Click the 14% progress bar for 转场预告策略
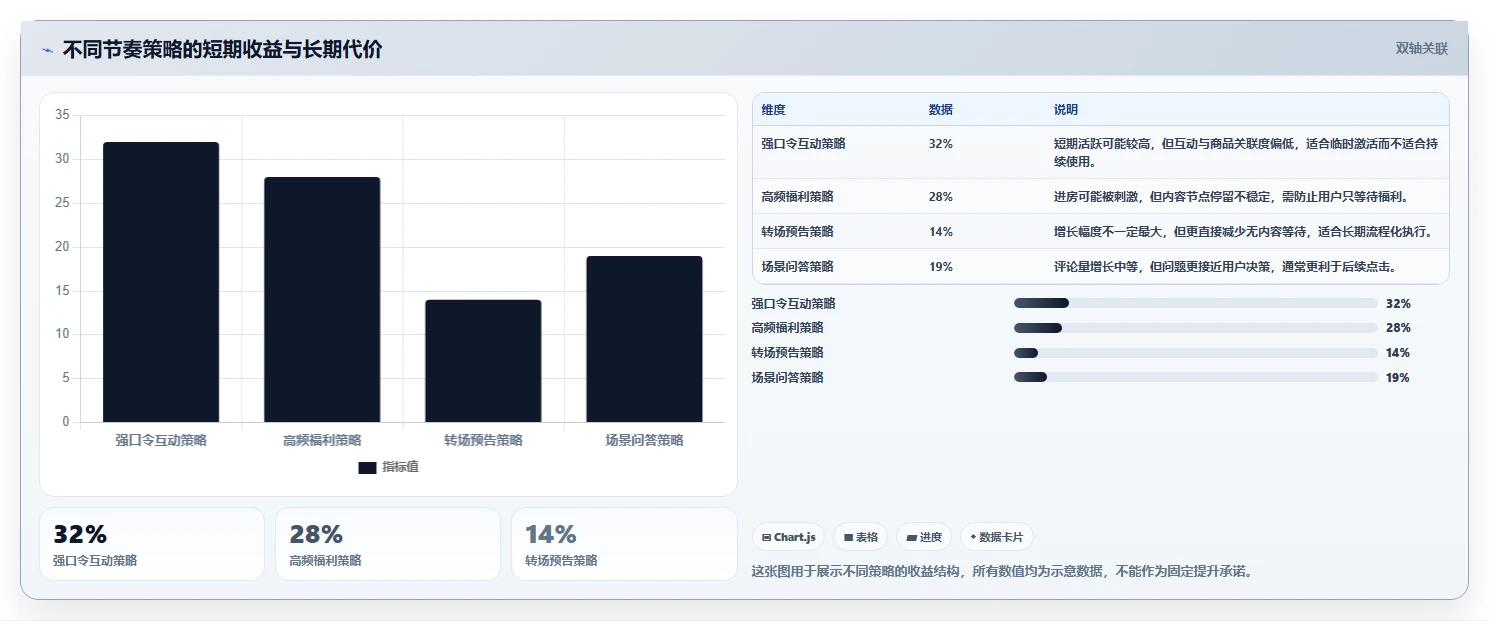The image size is (1489, 621). [x=1196, y=353]
